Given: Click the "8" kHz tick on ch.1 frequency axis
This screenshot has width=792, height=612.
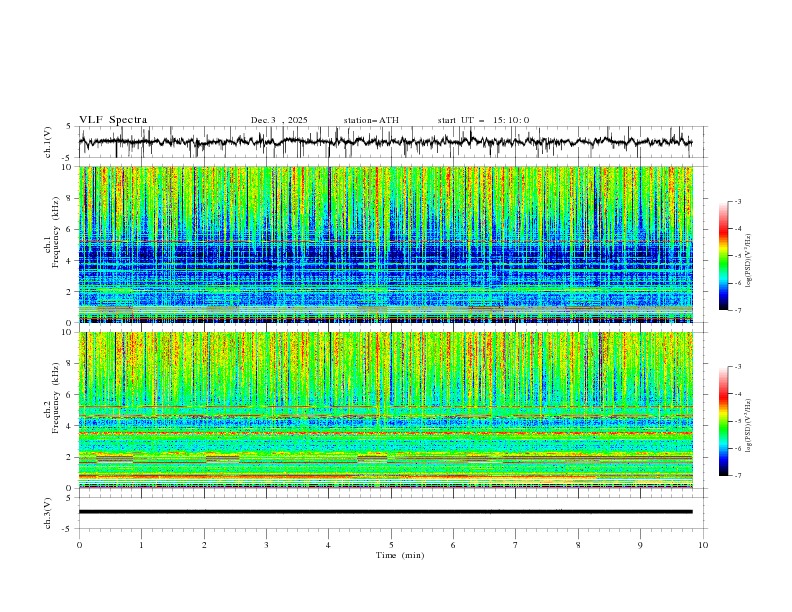Looking at the screenshot, I should click(70, 198).
